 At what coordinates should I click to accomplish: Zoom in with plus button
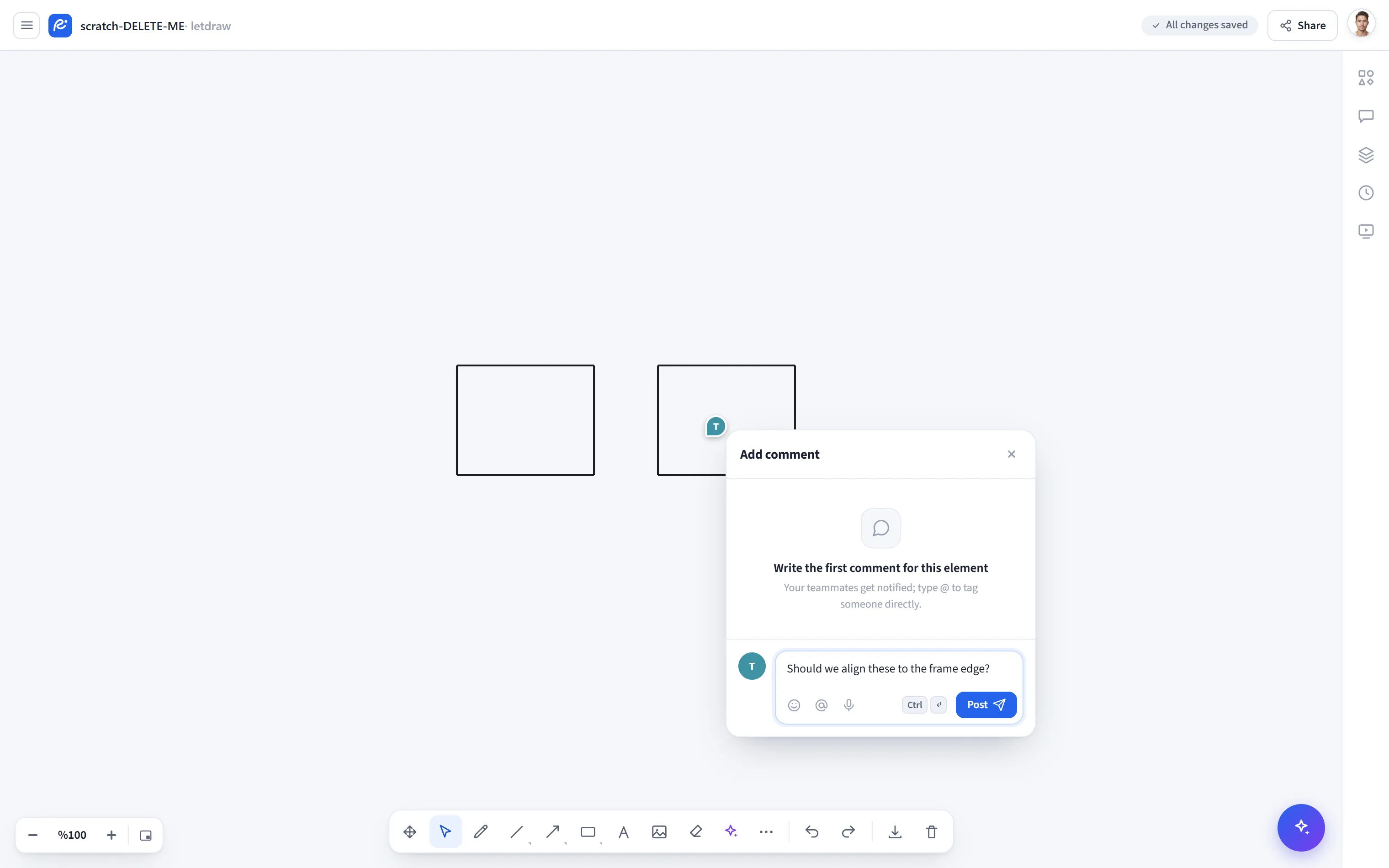(111, 835)
